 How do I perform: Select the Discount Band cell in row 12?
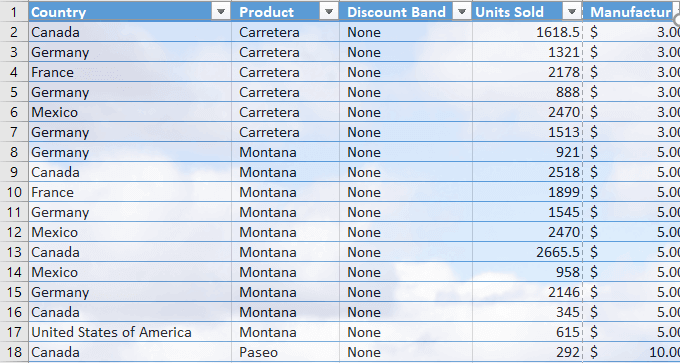pos(406,232)
